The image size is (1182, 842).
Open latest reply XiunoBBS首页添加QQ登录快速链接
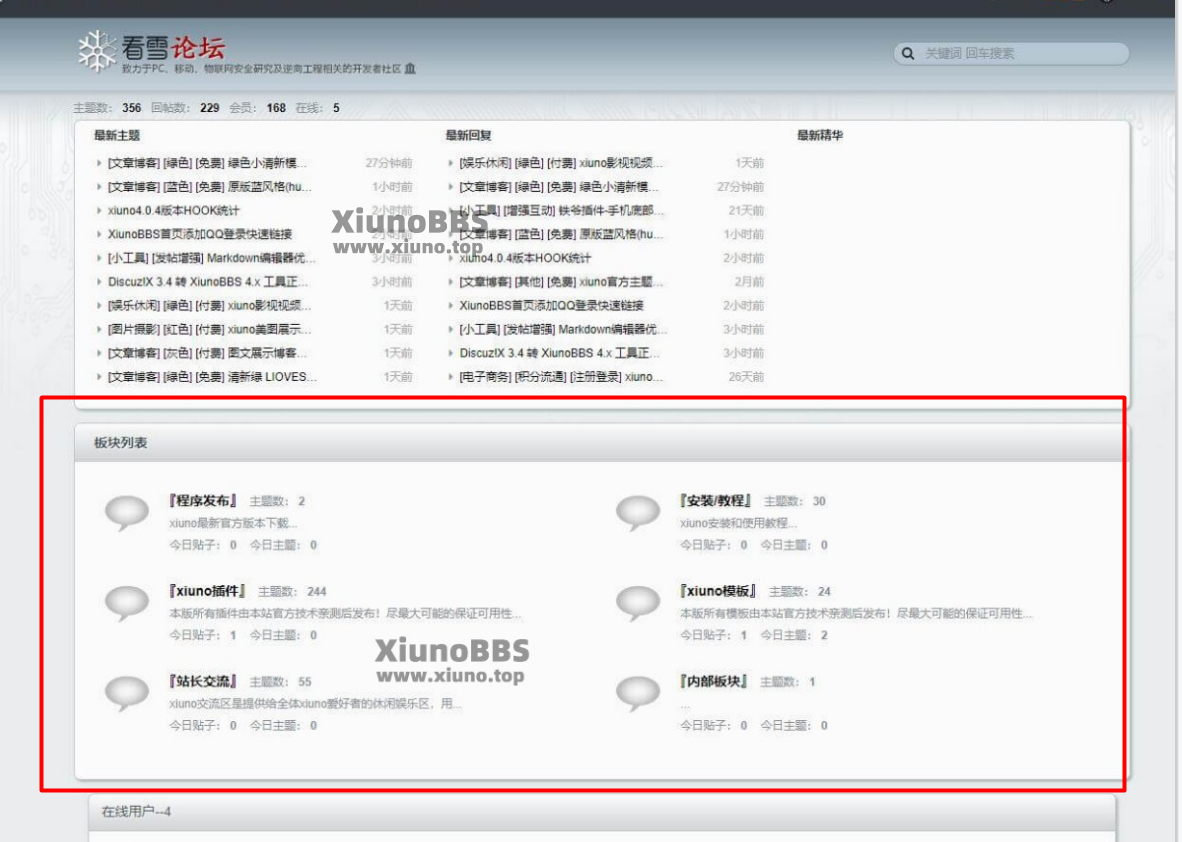pyautogui.click(x=551, y=305)
